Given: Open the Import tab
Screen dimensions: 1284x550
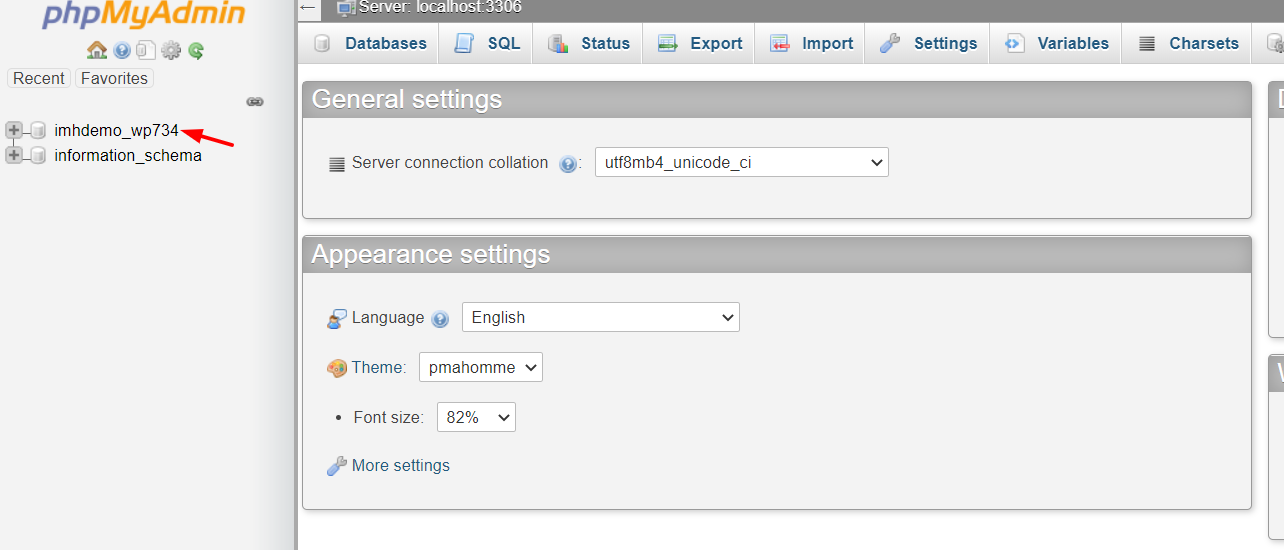Looking at the screenshot, I should click(x=811, y=43).
